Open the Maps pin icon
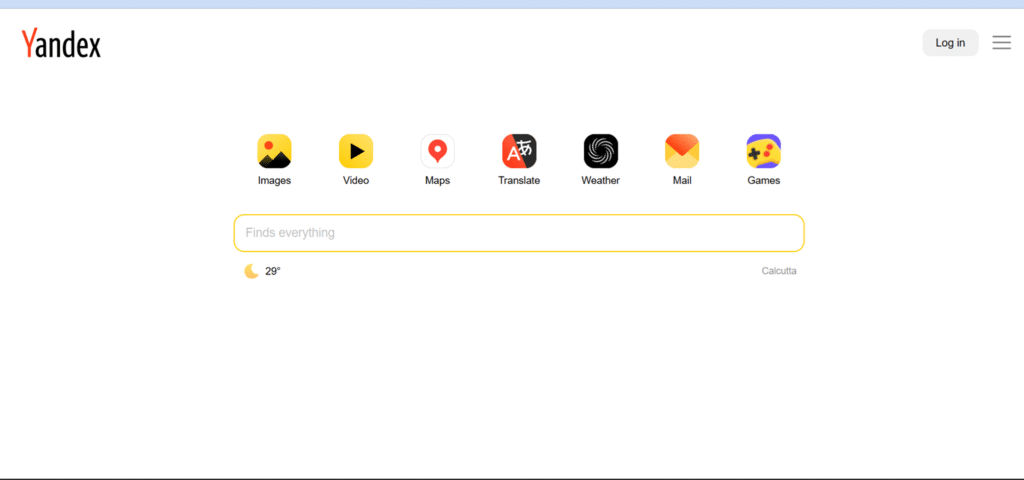 click(437, 151)
